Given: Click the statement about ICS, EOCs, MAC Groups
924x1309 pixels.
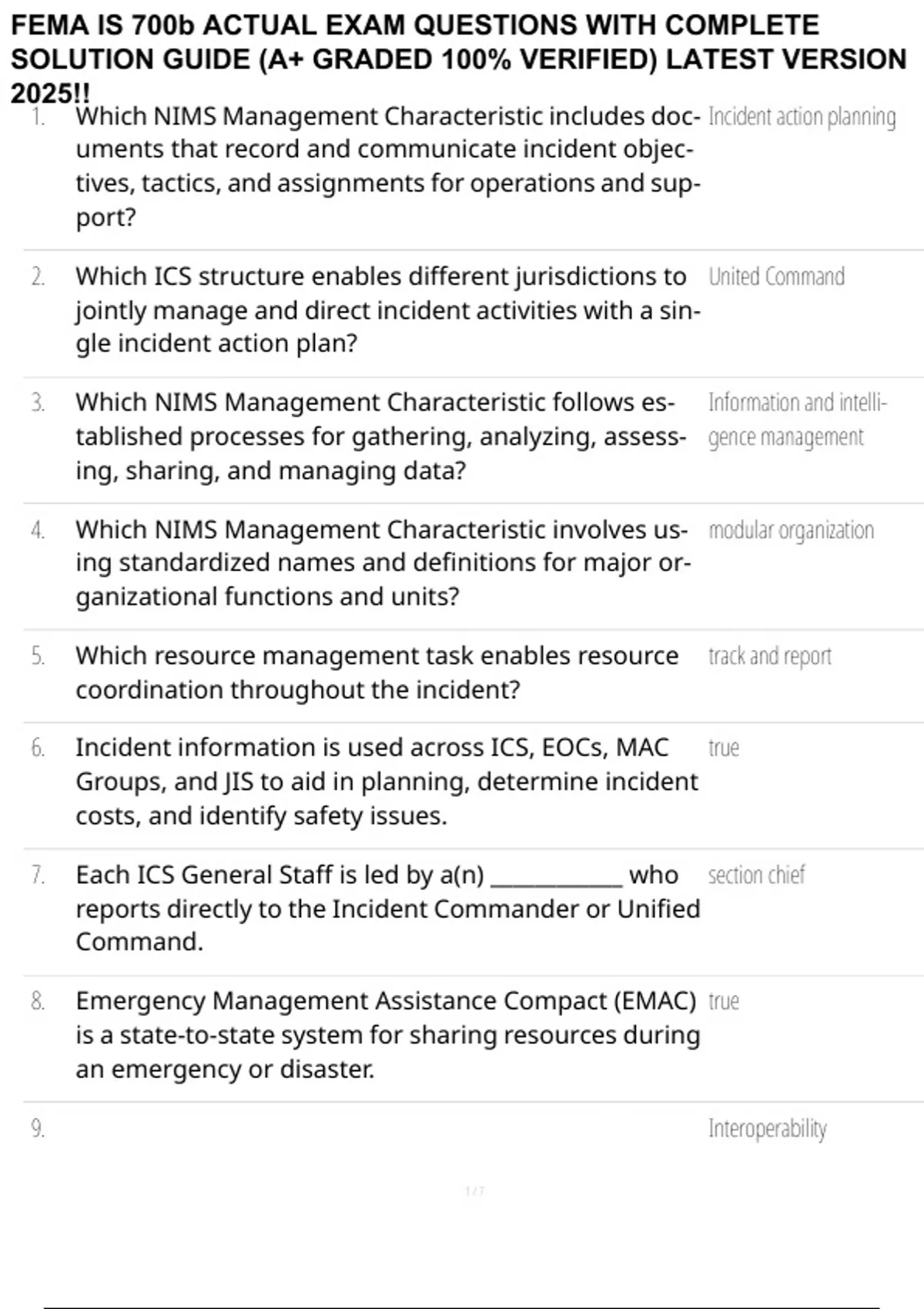Looking at the screenshot, I should click(386, 782).
